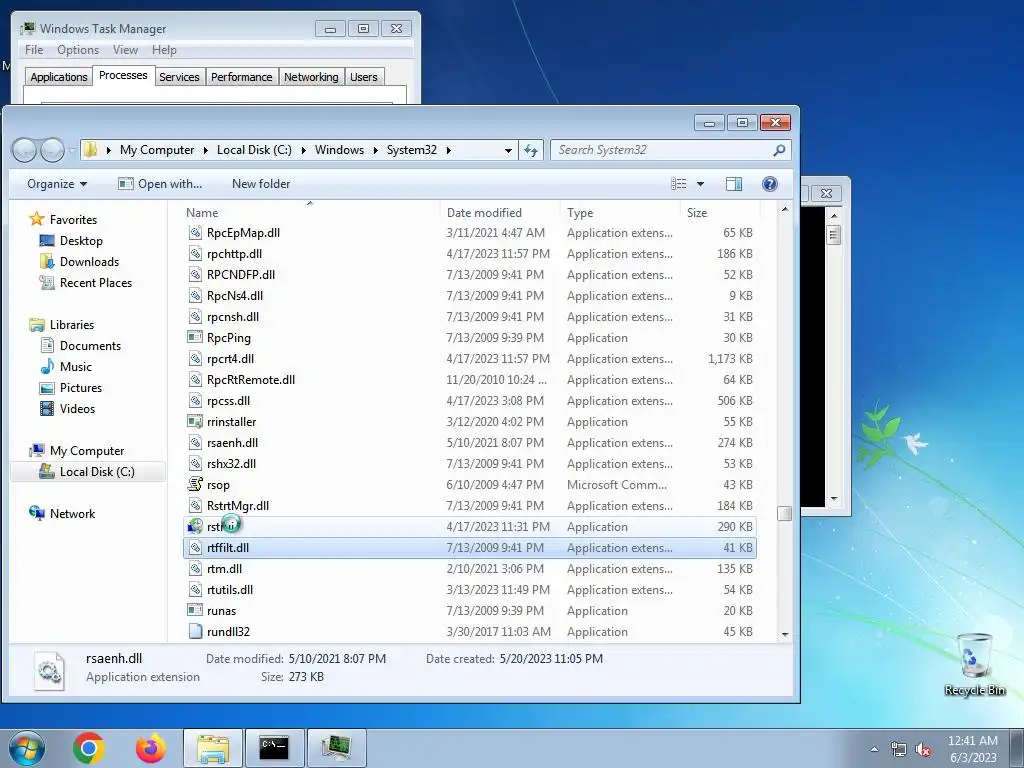Click the Favorites star in the navigation pane
The height and width of the screenshot is (768, 1024).
pos(37,219)
